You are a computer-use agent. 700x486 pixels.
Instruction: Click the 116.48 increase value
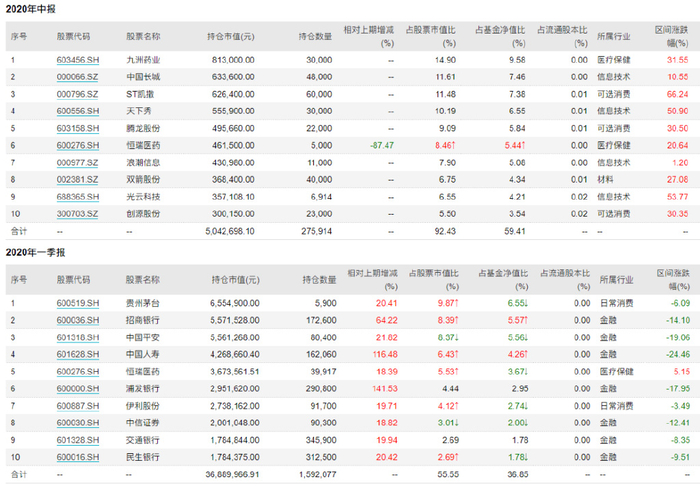pos(385,354)
